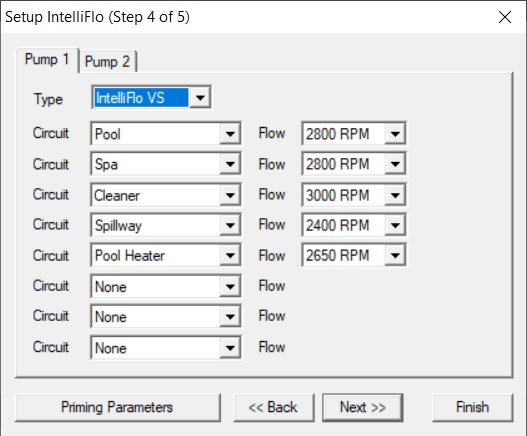Viewport: 527px width, 436px height.
Task: Expand the Cleaner circuit dropdown
Action: (x=230, y=195)
